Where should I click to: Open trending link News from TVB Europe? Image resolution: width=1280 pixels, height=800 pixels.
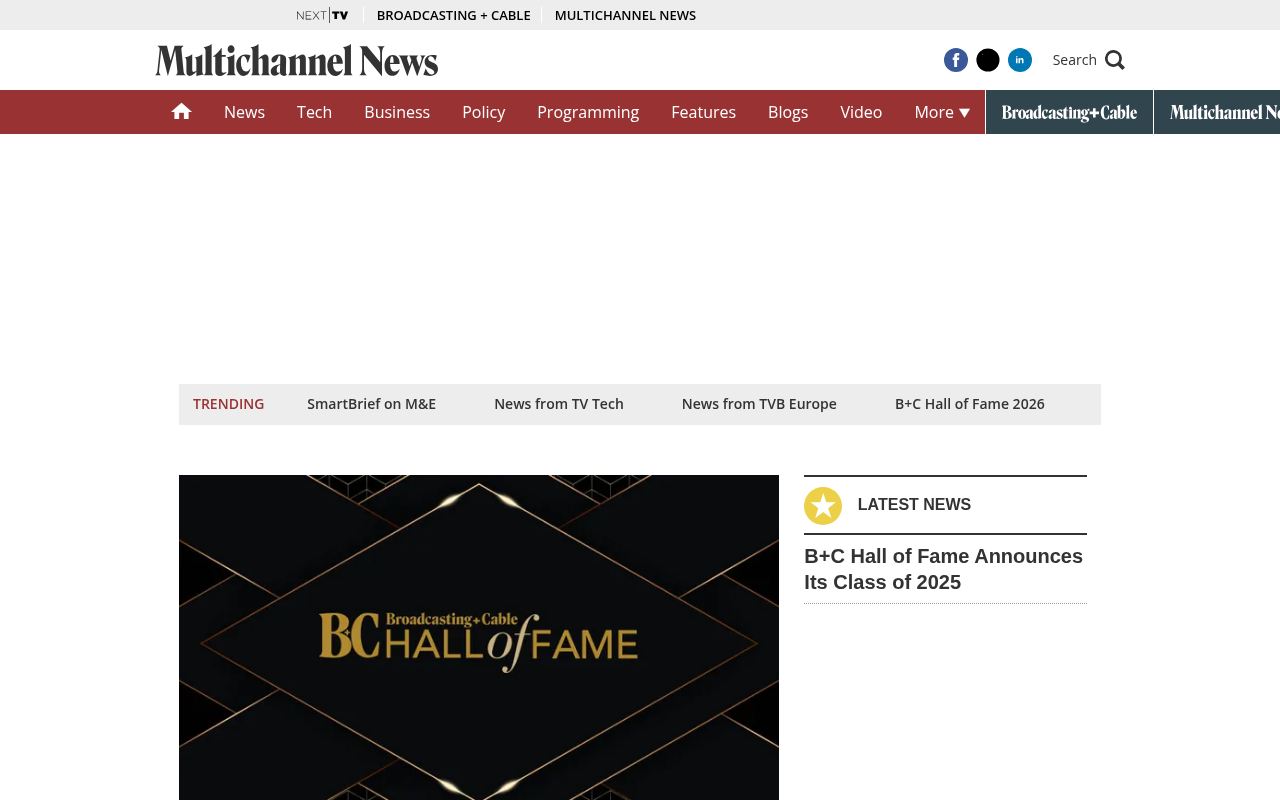click(x=759, y=404)
